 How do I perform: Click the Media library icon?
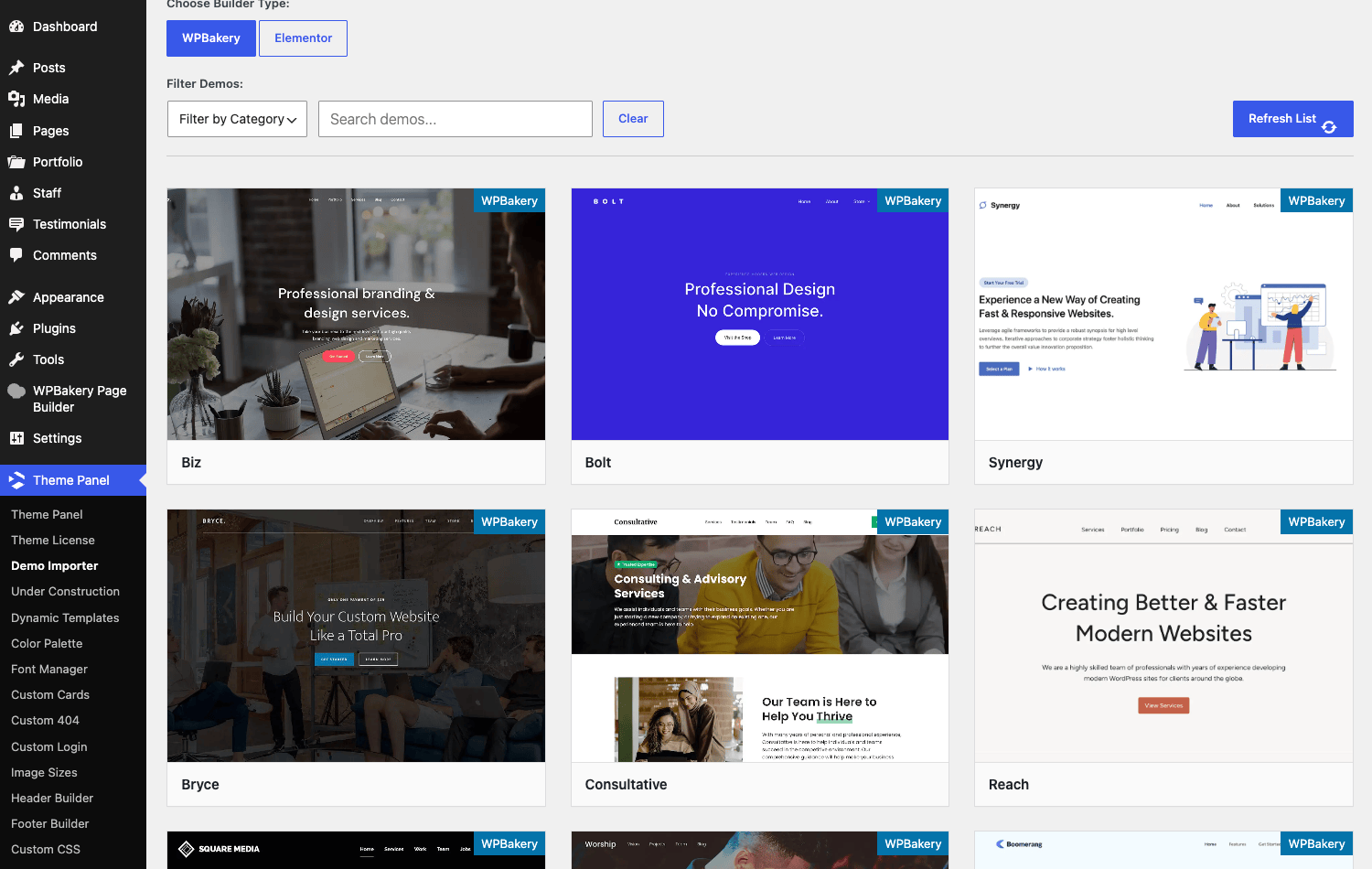tap(16, 99)
